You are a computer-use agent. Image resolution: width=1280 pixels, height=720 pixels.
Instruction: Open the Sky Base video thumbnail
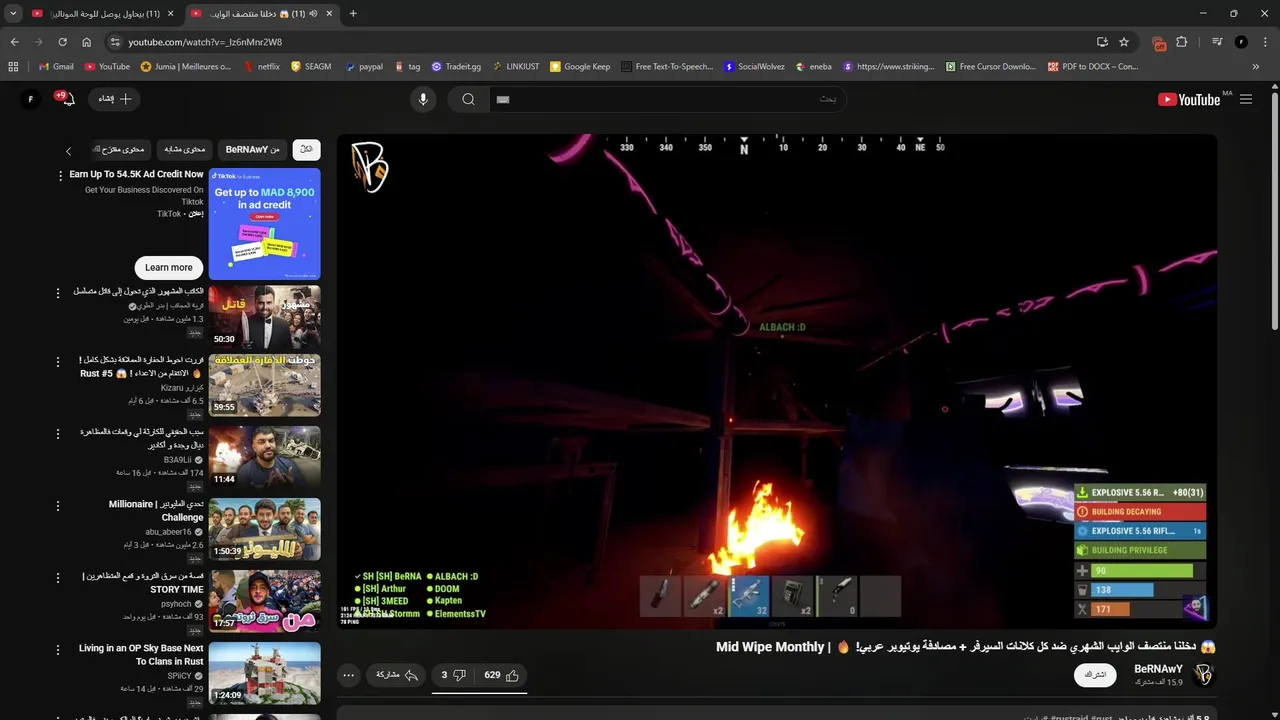(265, 673)
